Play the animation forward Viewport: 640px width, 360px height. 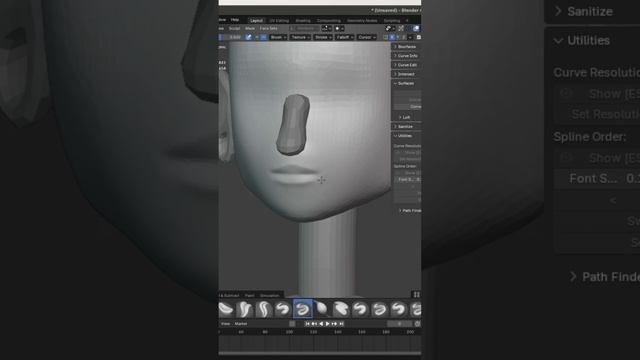(x=327, y=324)
